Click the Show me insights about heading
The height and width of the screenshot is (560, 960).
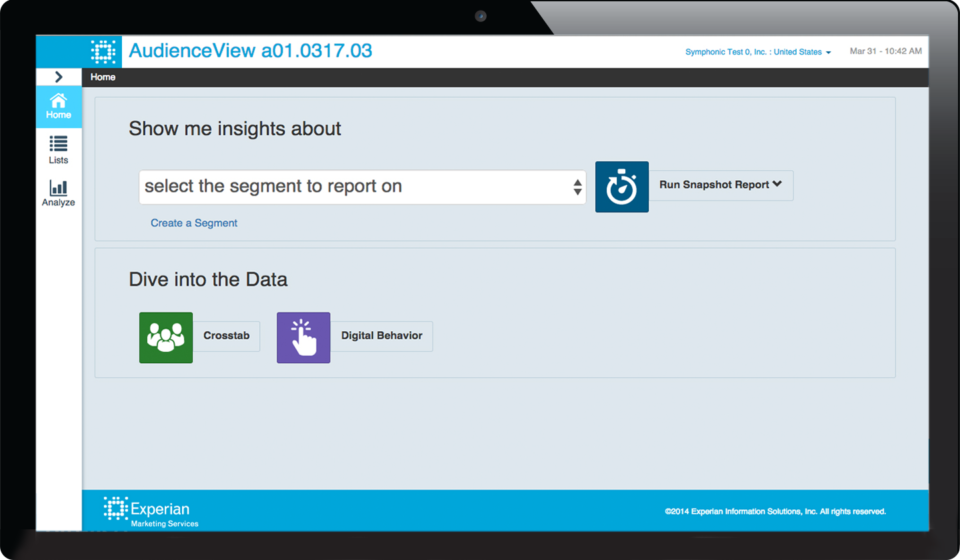click(234, 129)
